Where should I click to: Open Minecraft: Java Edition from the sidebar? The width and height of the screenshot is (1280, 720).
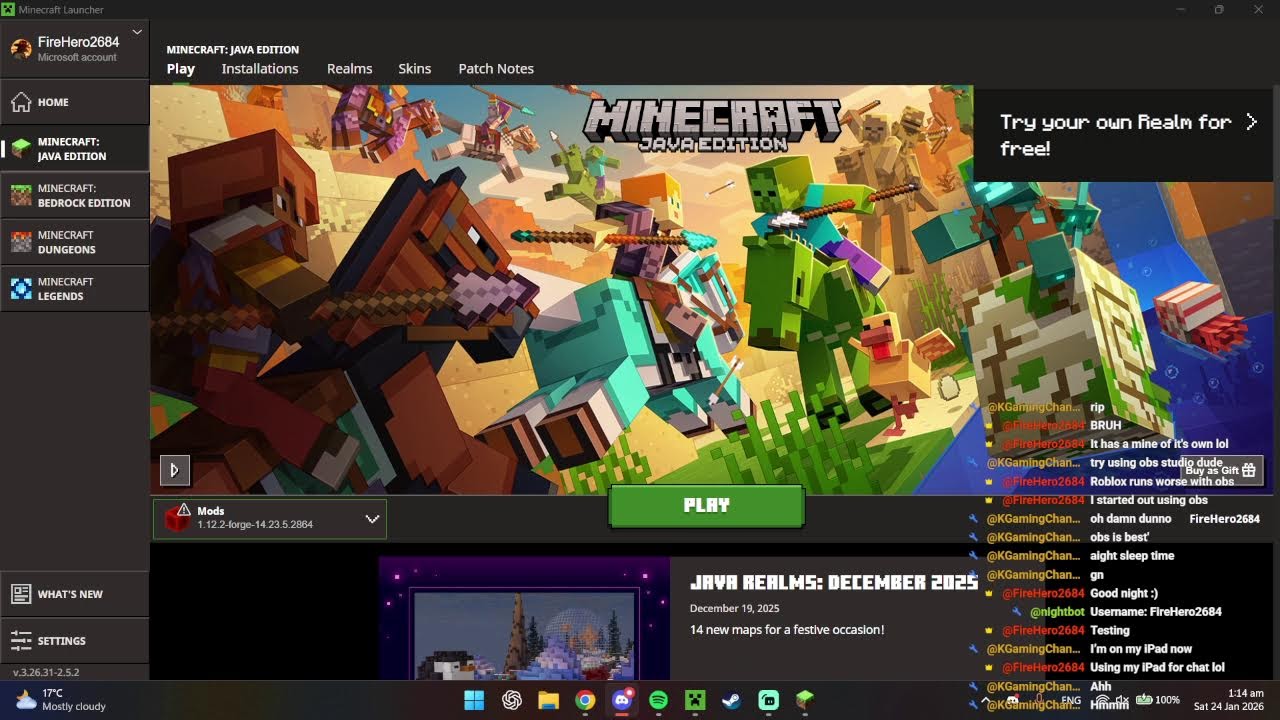(75, 149)
